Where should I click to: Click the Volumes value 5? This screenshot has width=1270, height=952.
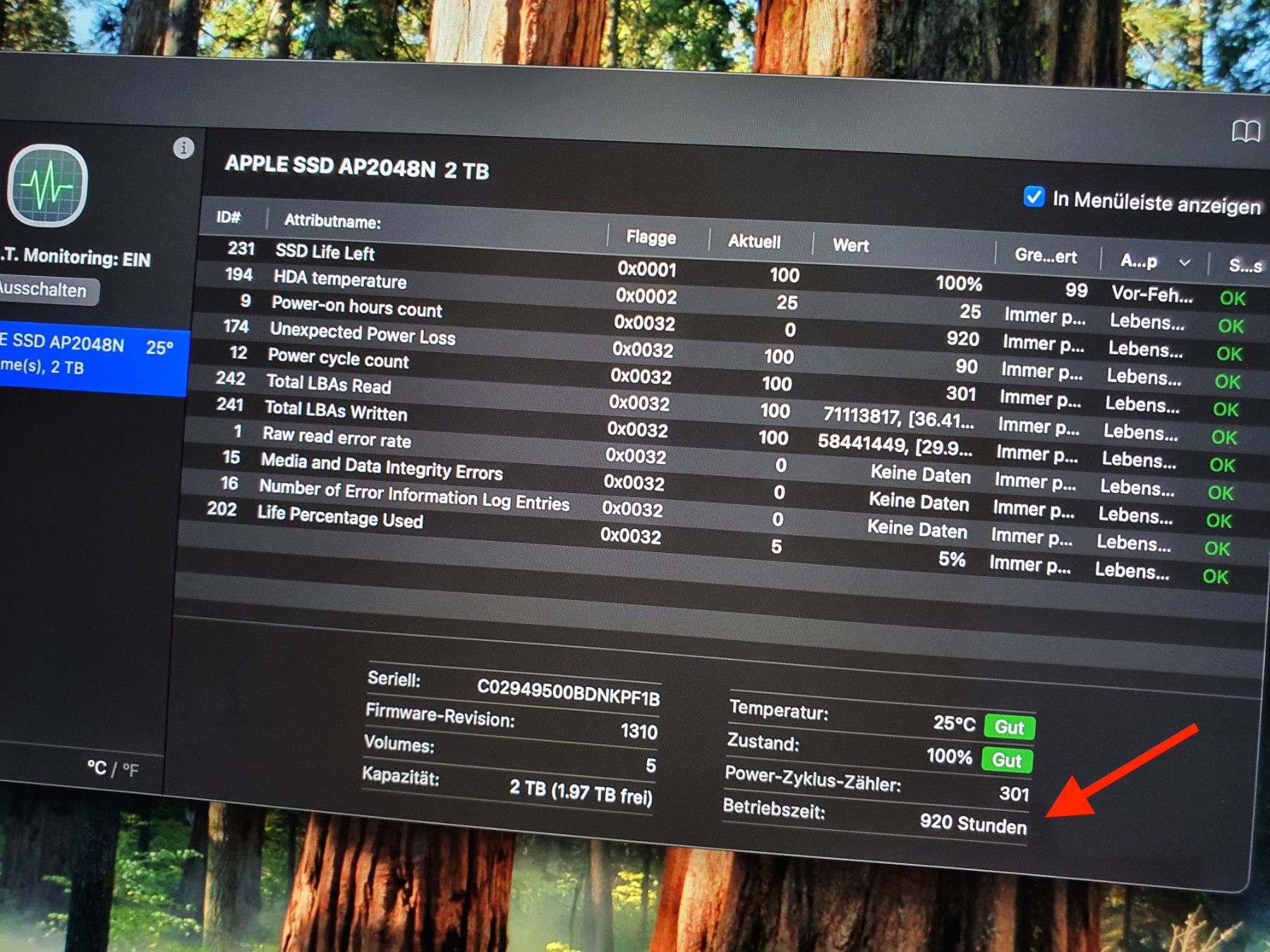coord(651,765)
